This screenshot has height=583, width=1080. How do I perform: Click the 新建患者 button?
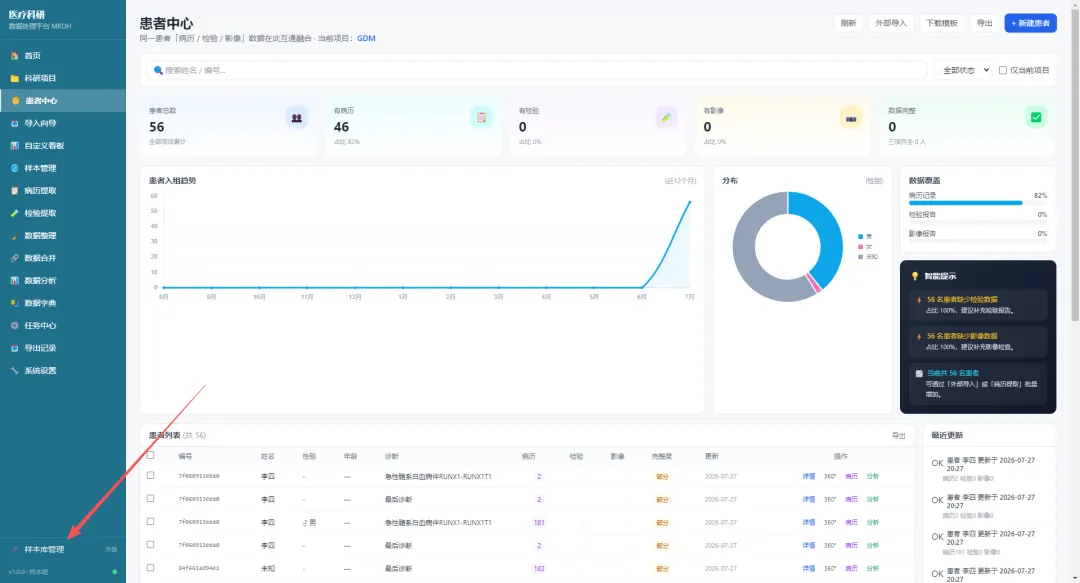(x=1030, y=23)
